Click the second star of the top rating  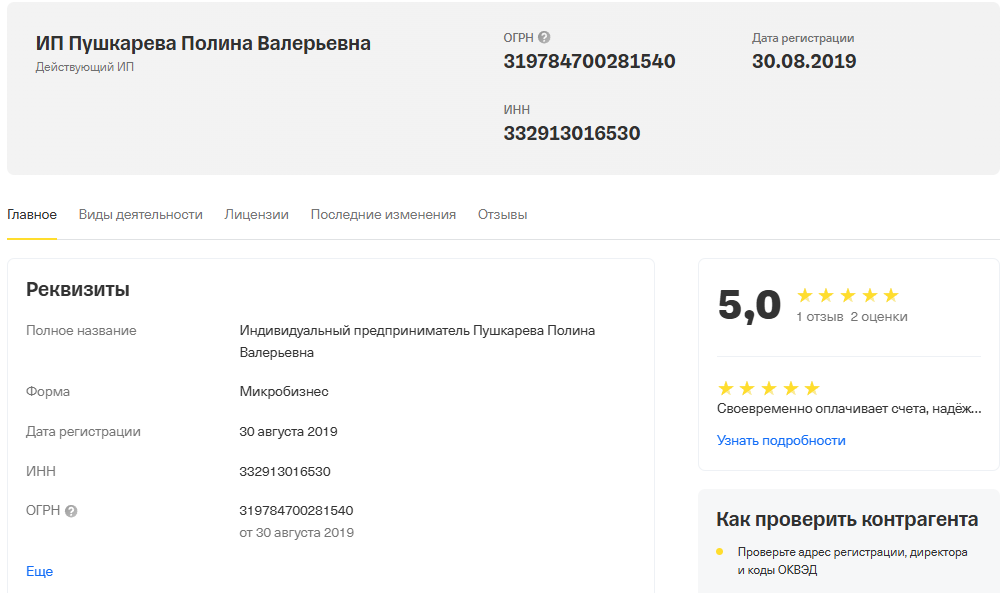[x=827, y=295]
